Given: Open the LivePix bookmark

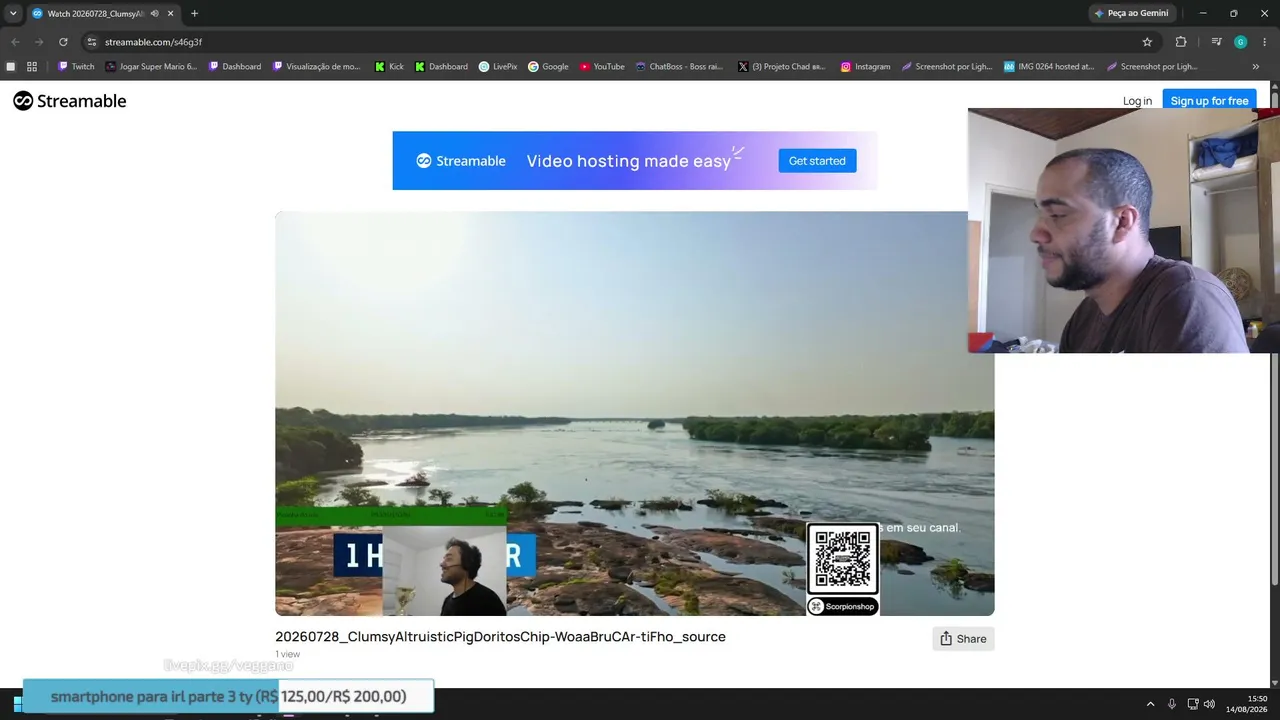Looking at the screenshot, I should (x=498, y=67).
